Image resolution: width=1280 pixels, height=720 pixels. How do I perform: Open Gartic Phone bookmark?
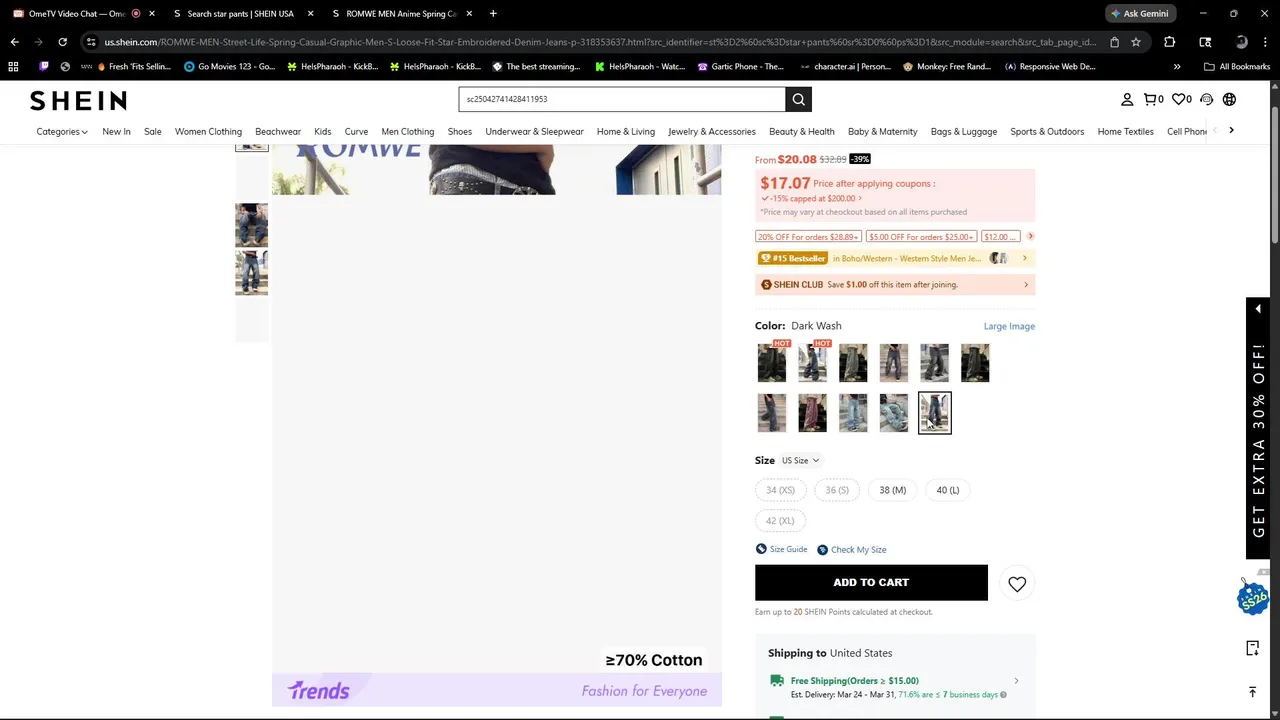740,66
